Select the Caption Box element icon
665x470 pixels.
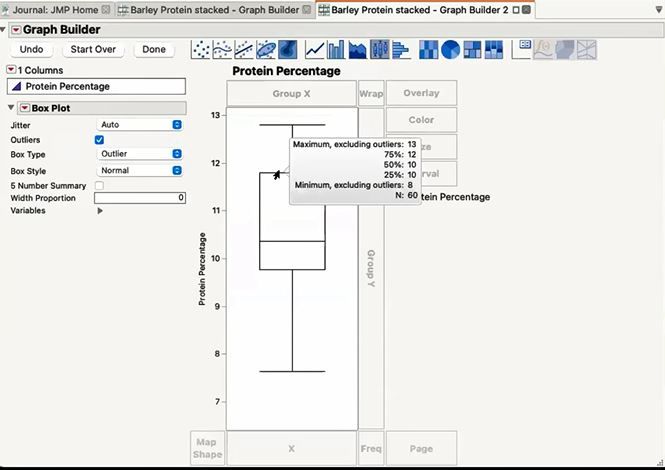[x=521, y=50]
